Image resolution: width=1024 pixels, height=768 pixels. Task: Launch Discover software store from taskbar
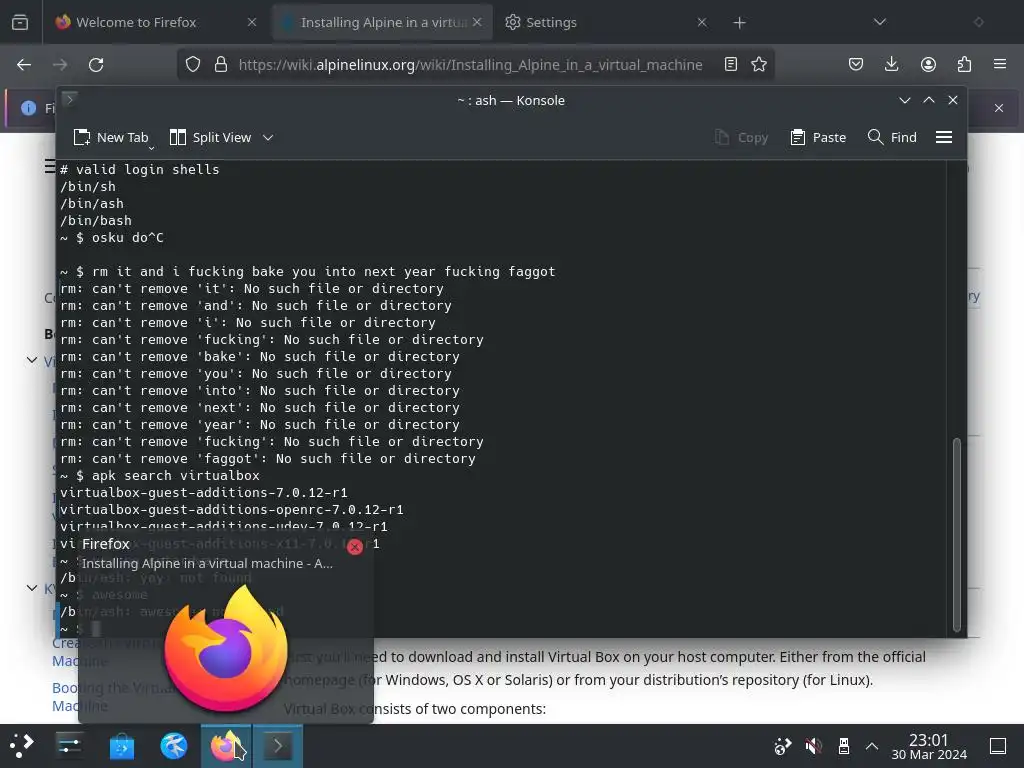coord(121,746)
